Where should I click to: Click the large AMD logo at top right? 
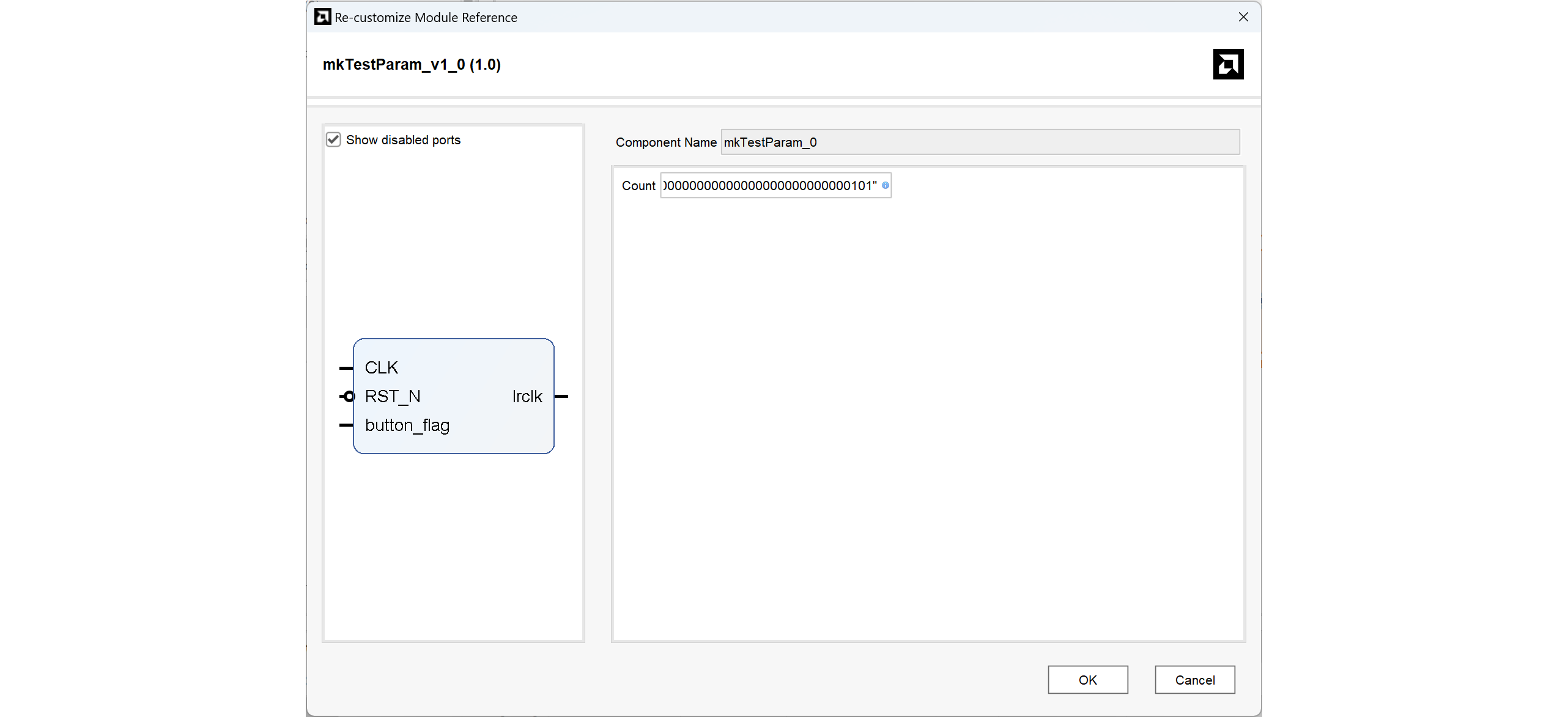click(1228, 64)
